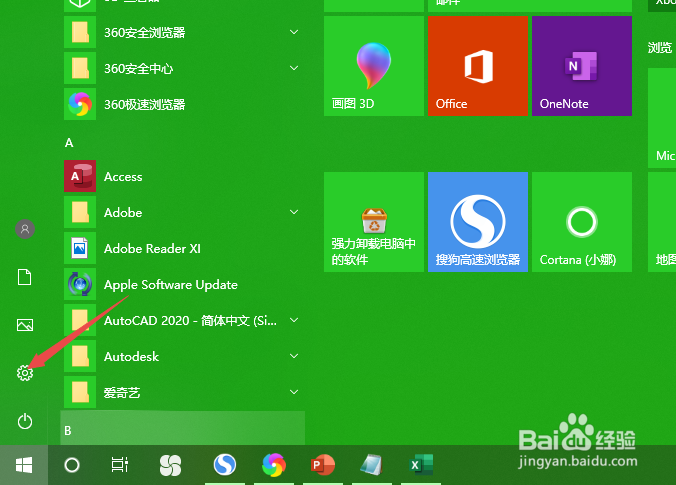Launch Apple Software Update
Viewport: 676px width, 485px height.
pyautogui.click(x=184, y=285)
